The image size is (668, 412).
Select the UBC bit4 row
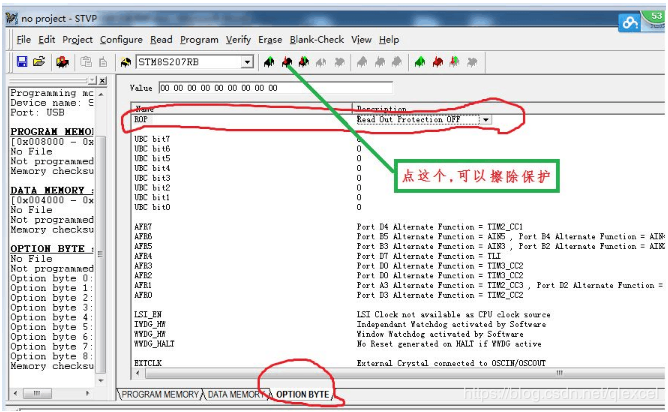pos(152,168)
